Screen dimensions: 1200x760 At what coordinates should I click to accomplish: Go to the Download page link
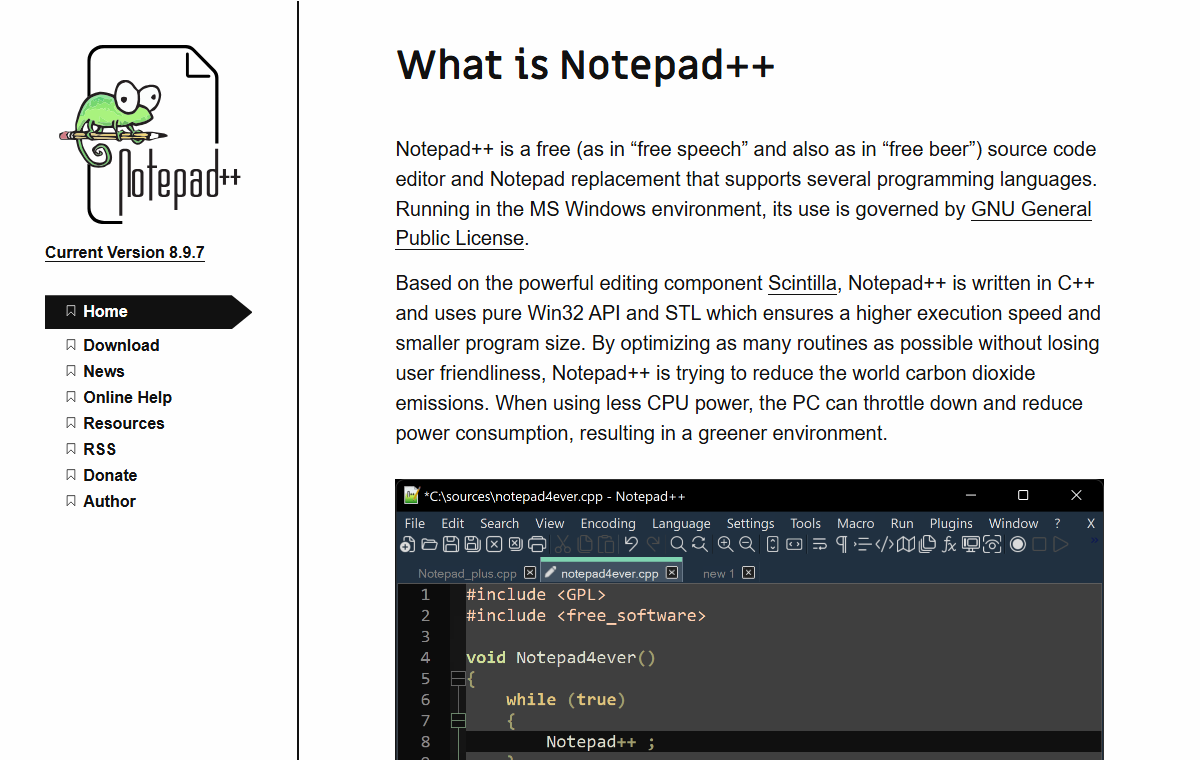121,345
